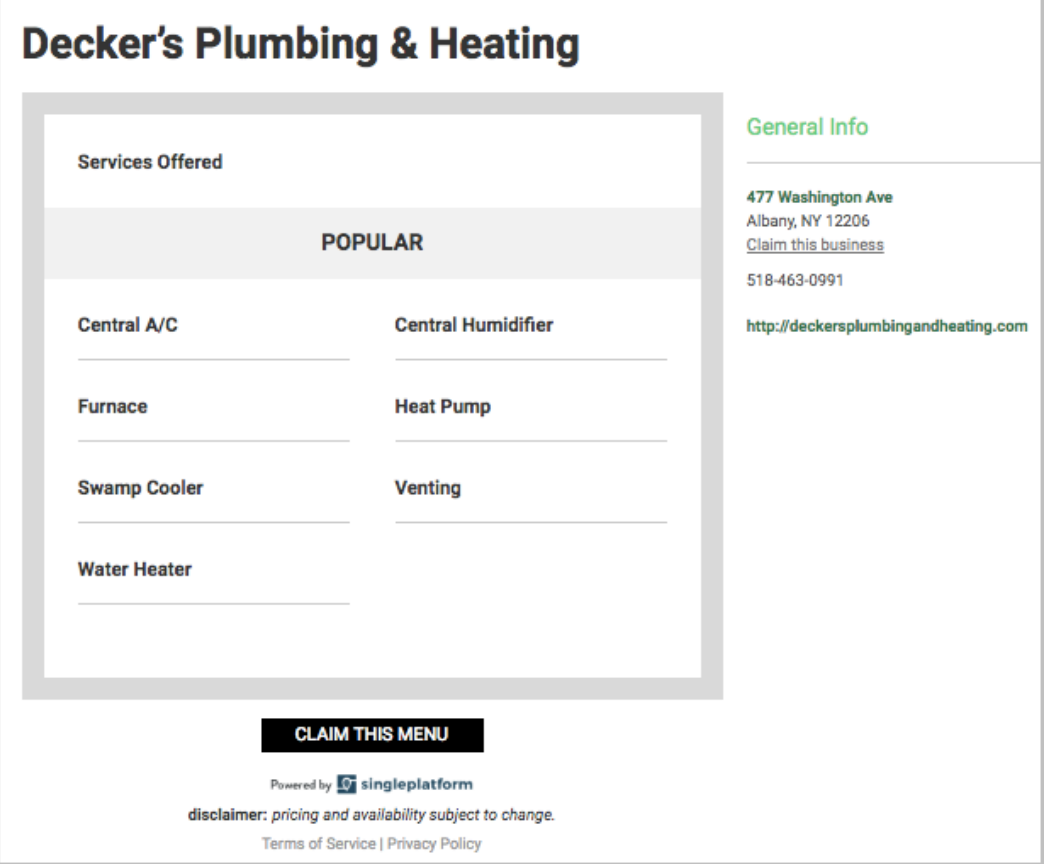
Task: Click the POPULAR section header
Action: (x=372, y=242)
